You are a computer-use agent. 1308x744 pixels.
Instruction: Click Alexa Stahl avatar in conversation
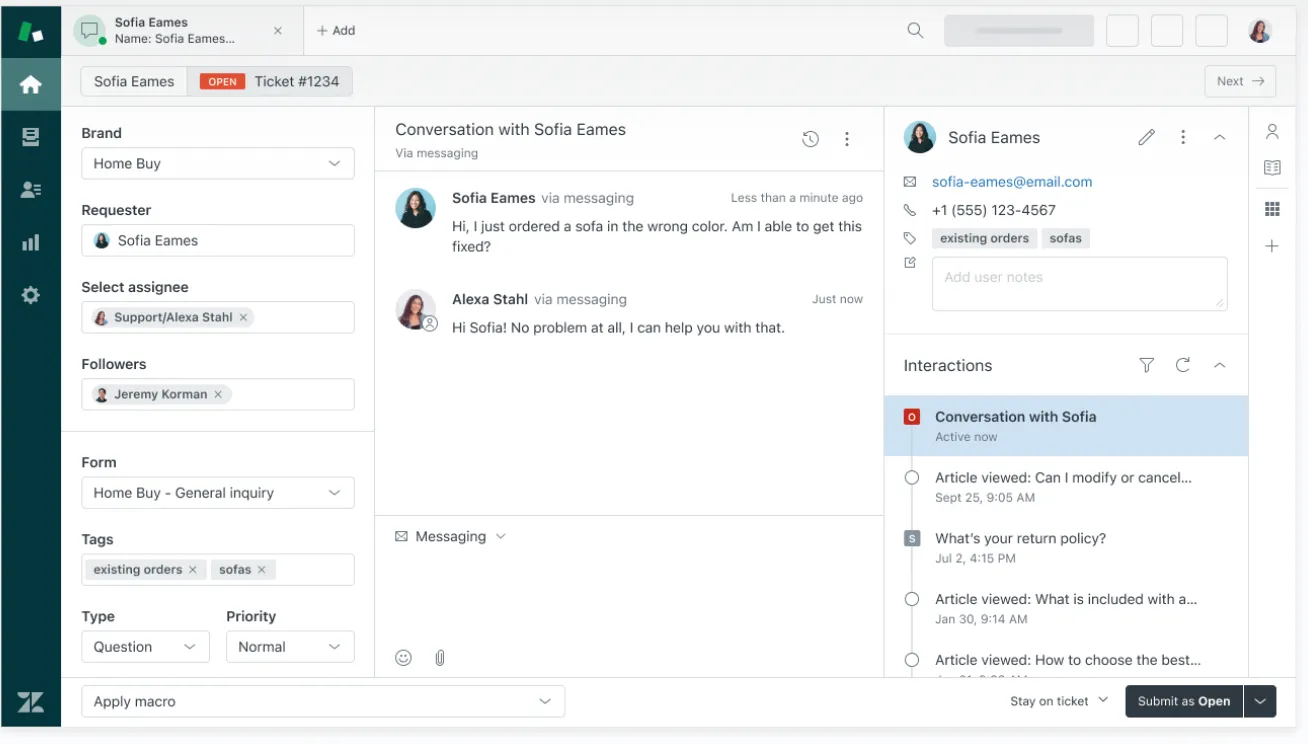[x=416, y=309]
